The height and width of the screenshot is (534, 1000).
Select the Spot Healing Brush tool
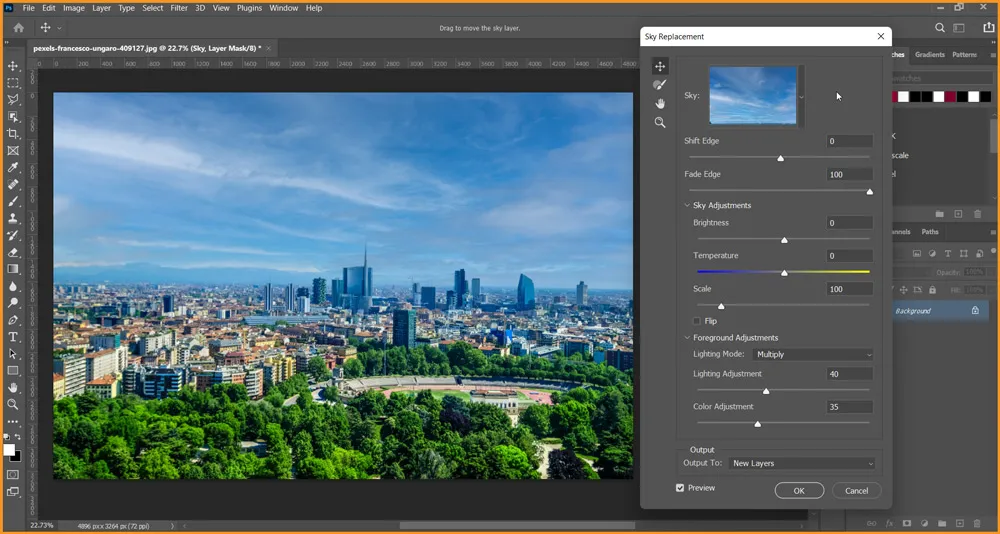coord(13,184)
